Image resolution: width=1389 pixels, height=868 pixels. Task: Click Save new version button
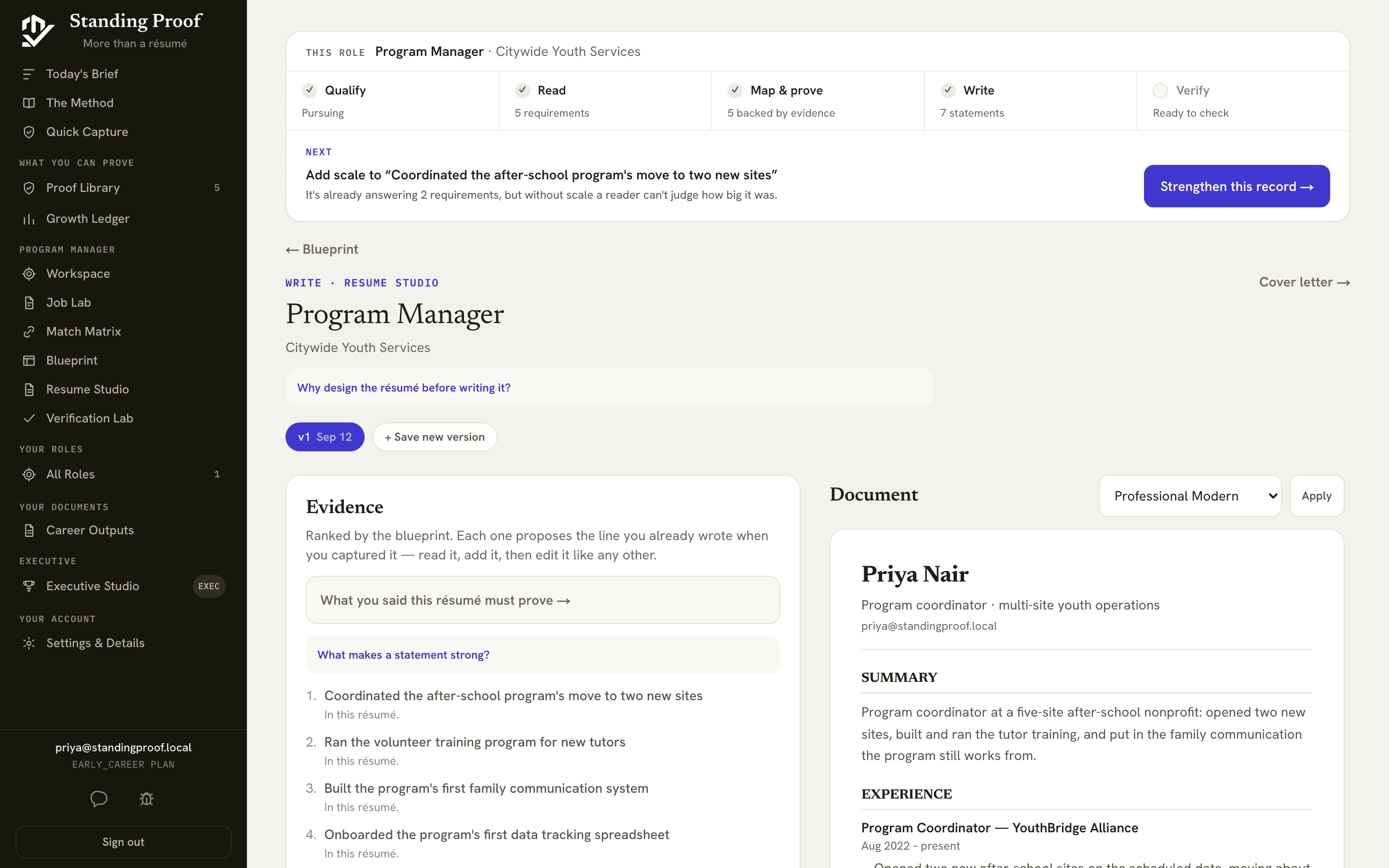point(435,437)
